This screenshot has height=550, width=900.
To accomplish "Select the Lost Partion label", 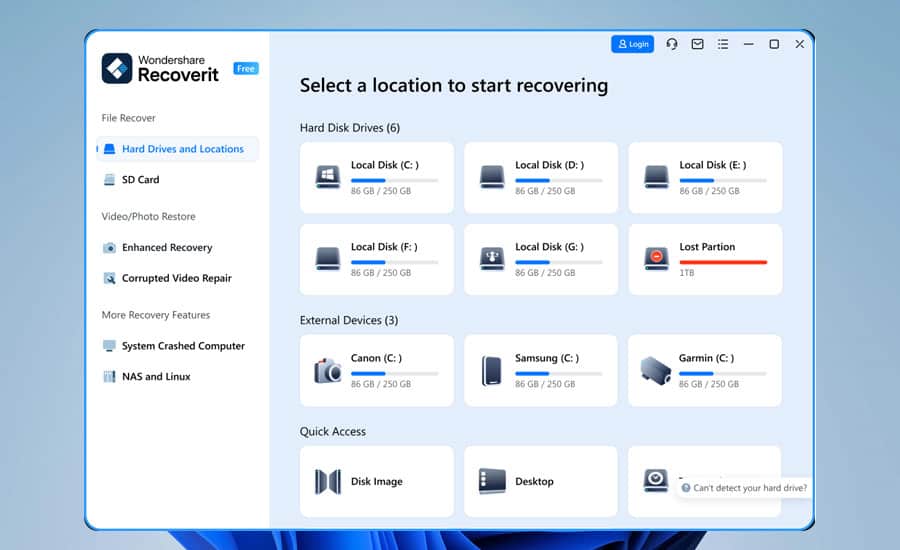I will click(707, 247).
